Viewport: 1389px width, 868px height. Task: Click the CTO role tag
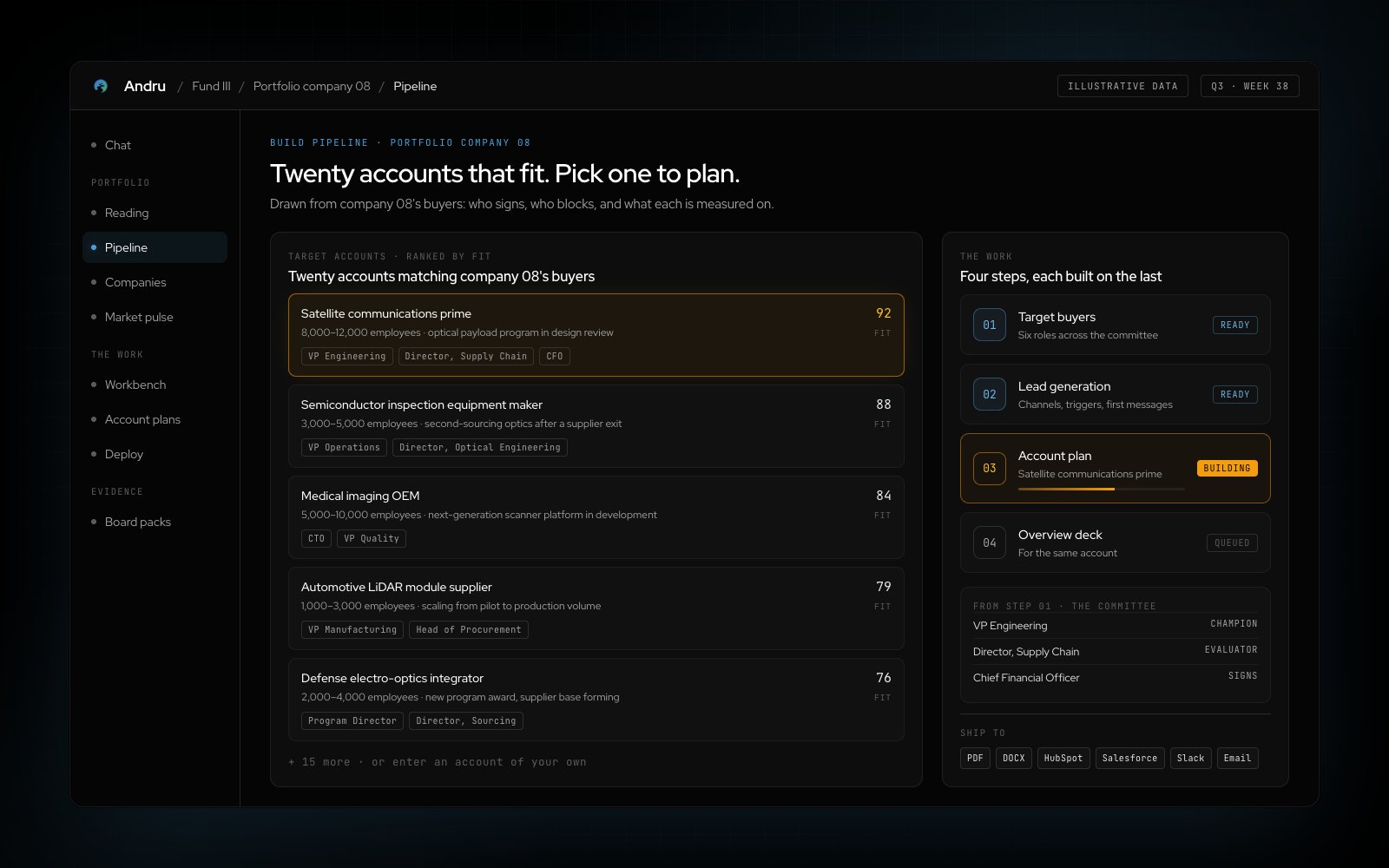(x=316, y=539)
